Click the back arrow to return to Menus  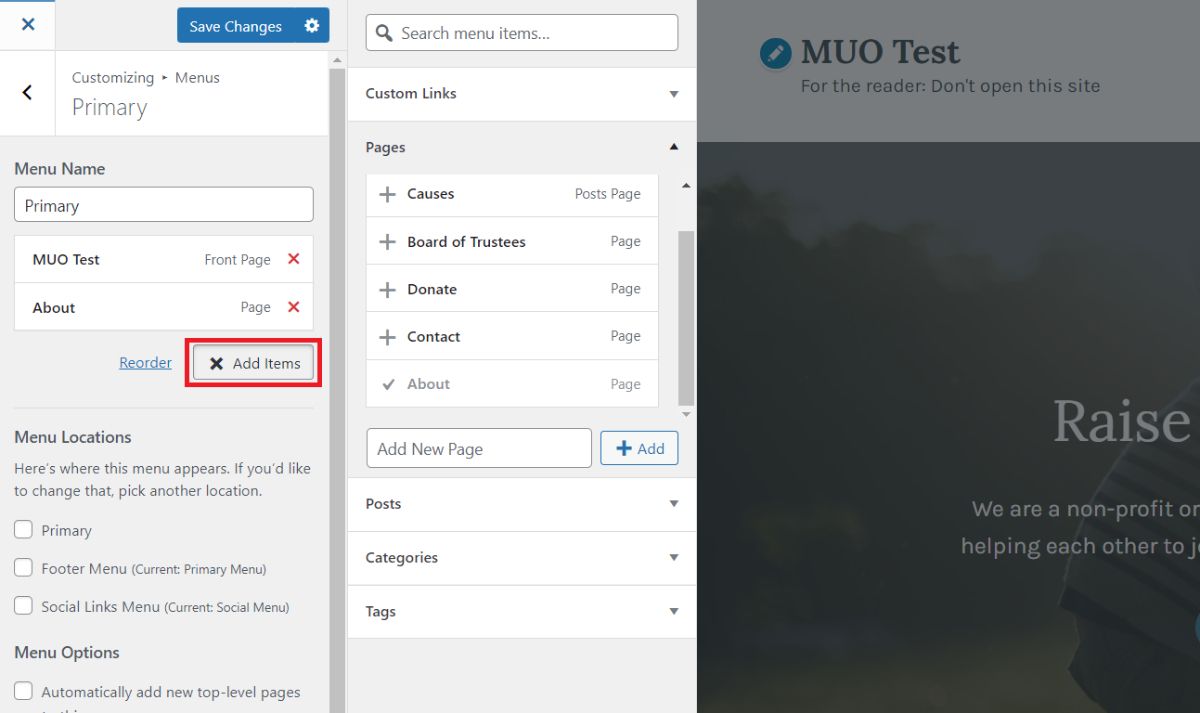[27, 92]
